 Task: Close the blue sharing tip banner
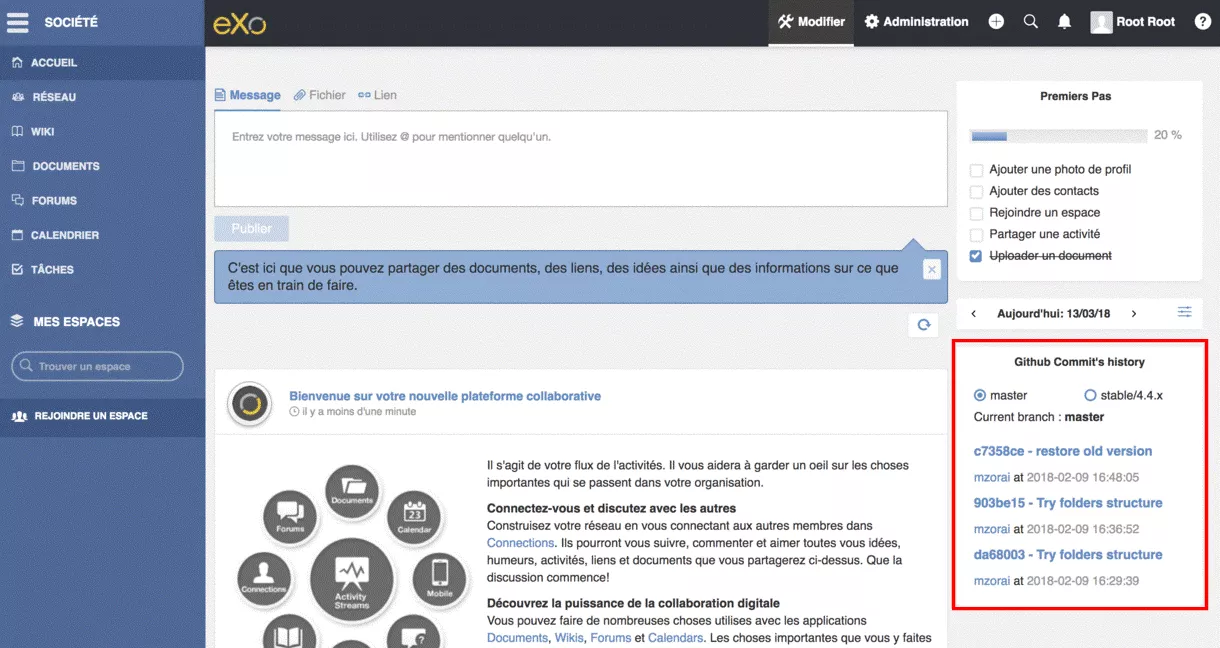click(931, 269)
